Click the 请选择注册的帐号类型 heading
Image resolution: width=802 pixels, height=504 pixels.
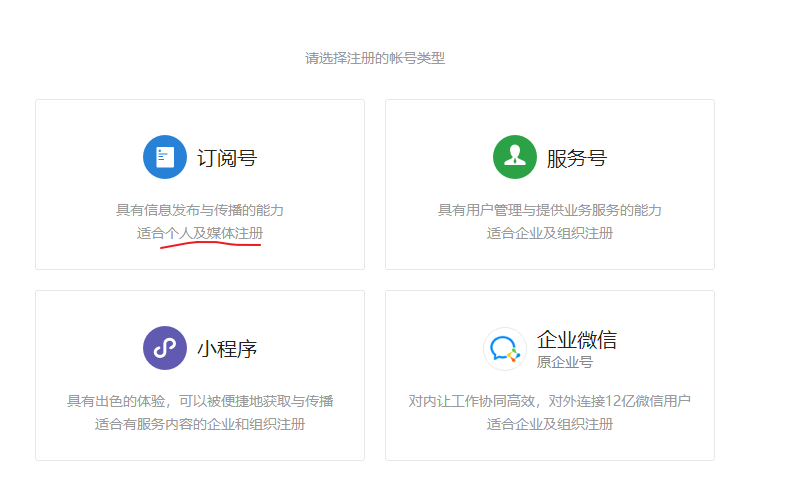pyautogui.click(x=375, y=58)
